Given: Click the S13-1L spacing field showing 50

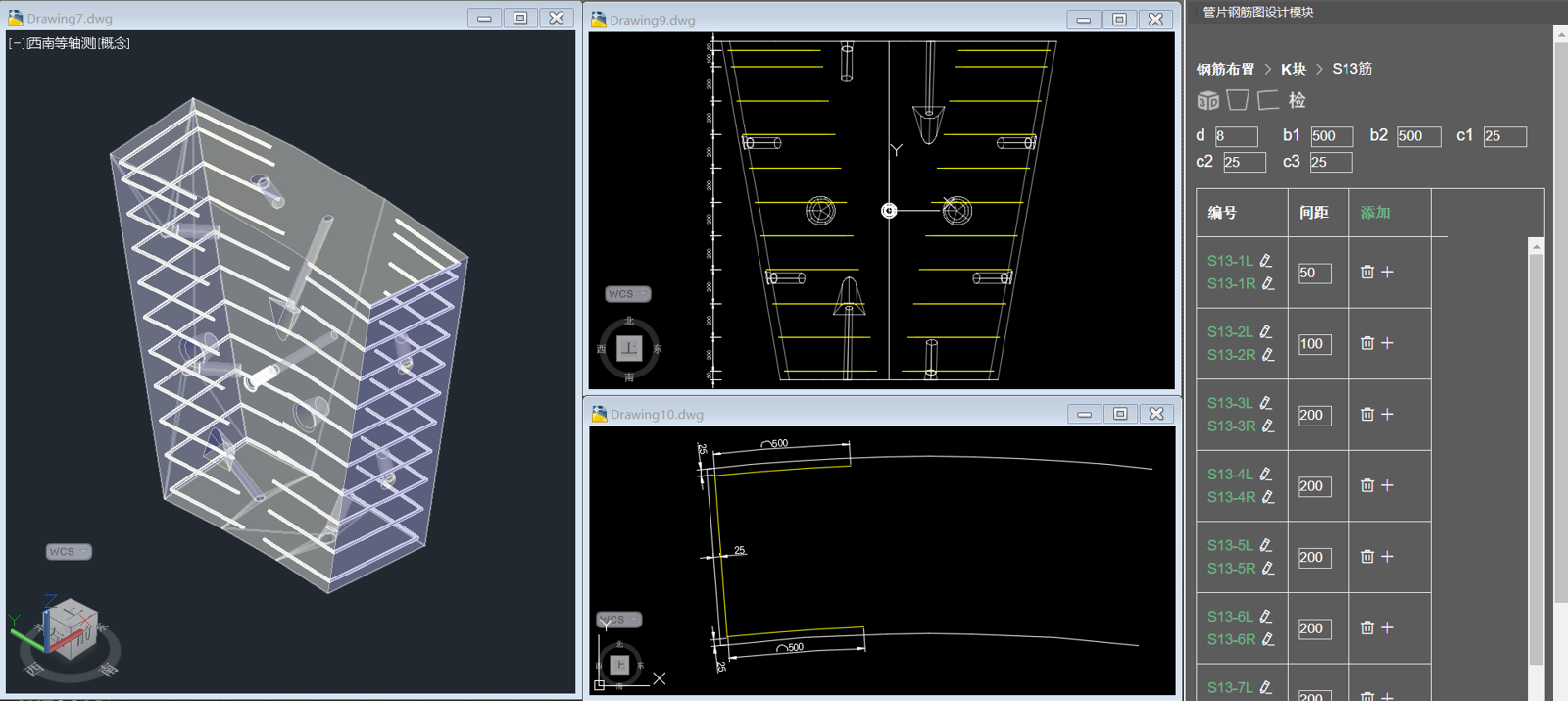Looking at the screenshot, I should click(x=1315, y=274).
